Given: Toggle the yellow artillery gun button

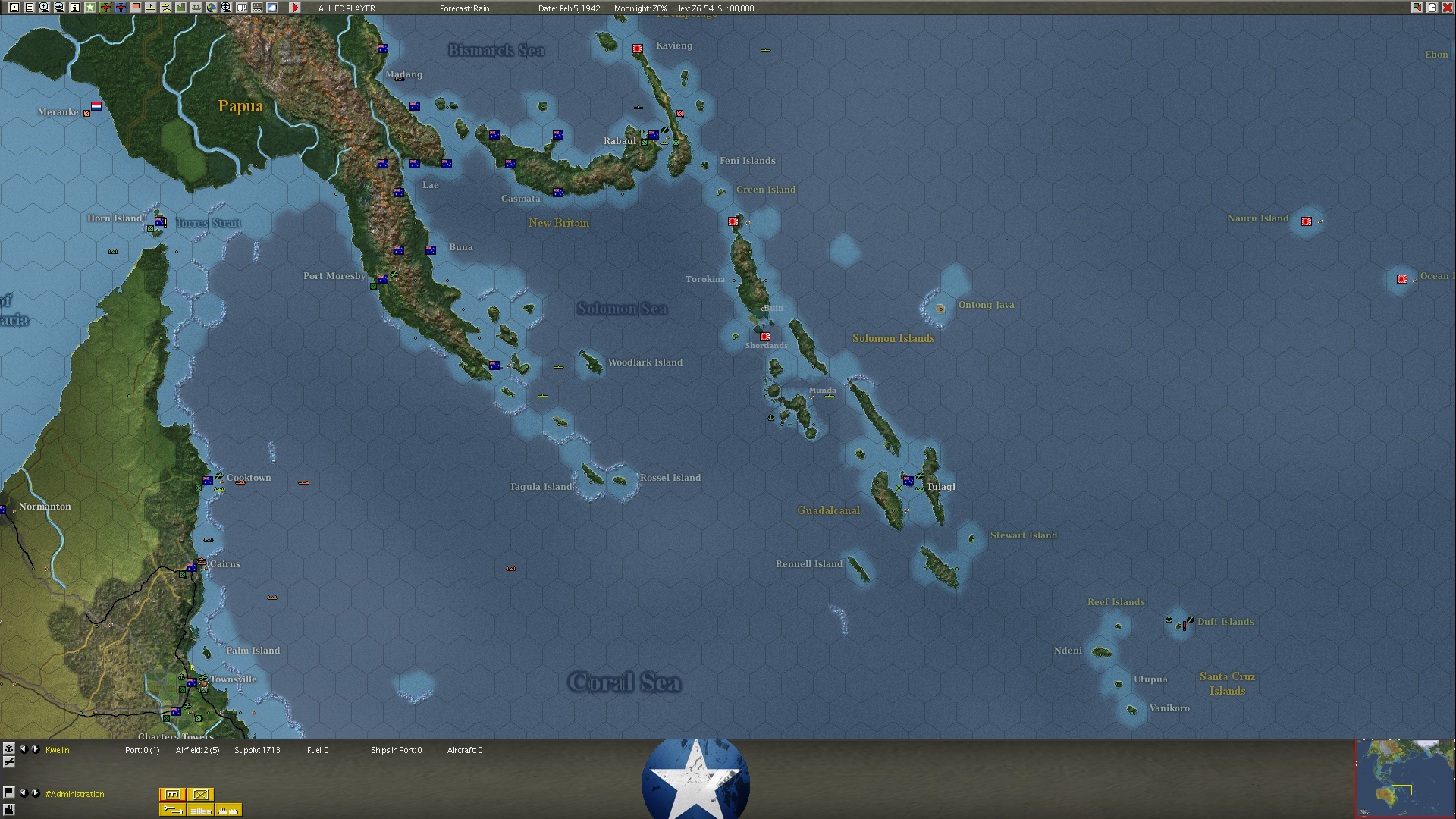Looking at the screenshot, I should pos(172,810).
